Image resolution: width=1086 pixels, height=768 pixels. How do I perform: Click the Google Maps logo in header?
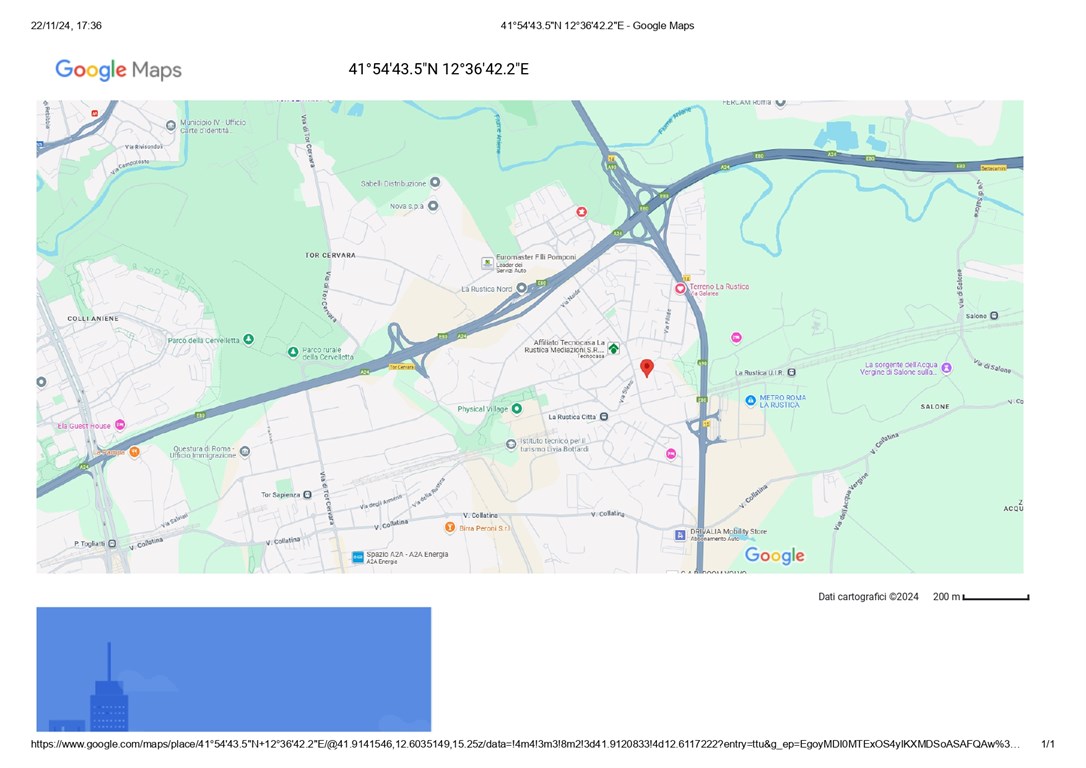(x=118, y=69)
